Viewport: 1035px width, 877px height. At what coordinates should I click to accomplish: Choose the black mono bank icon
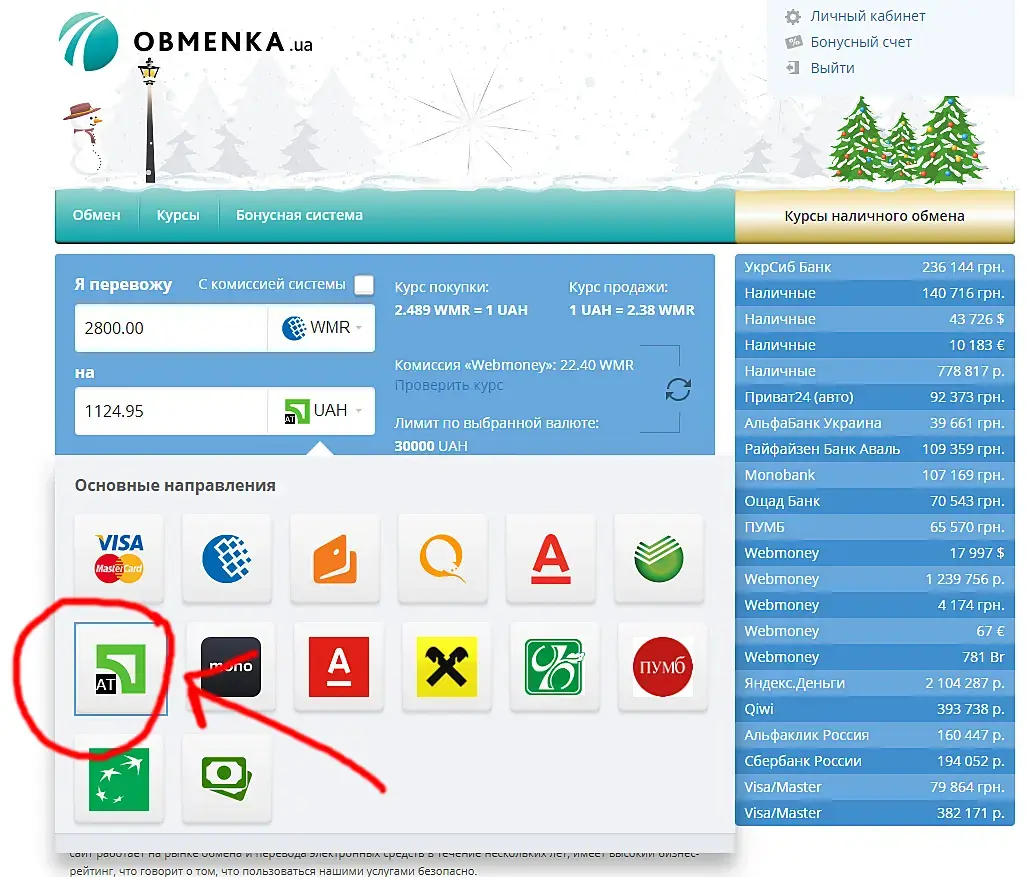tap(231, 667)
